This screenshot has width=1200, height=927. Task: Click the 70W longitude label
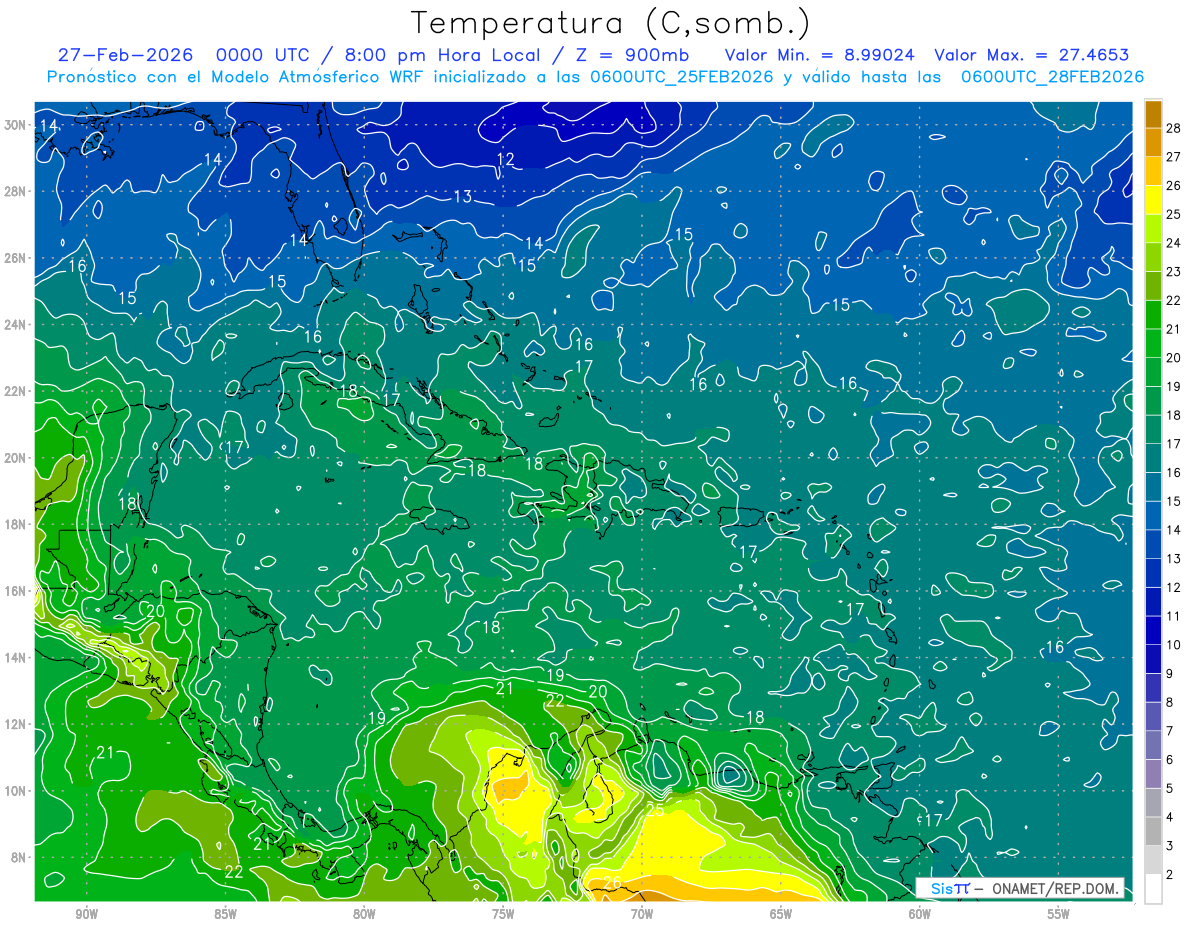[x=642, y=914]
